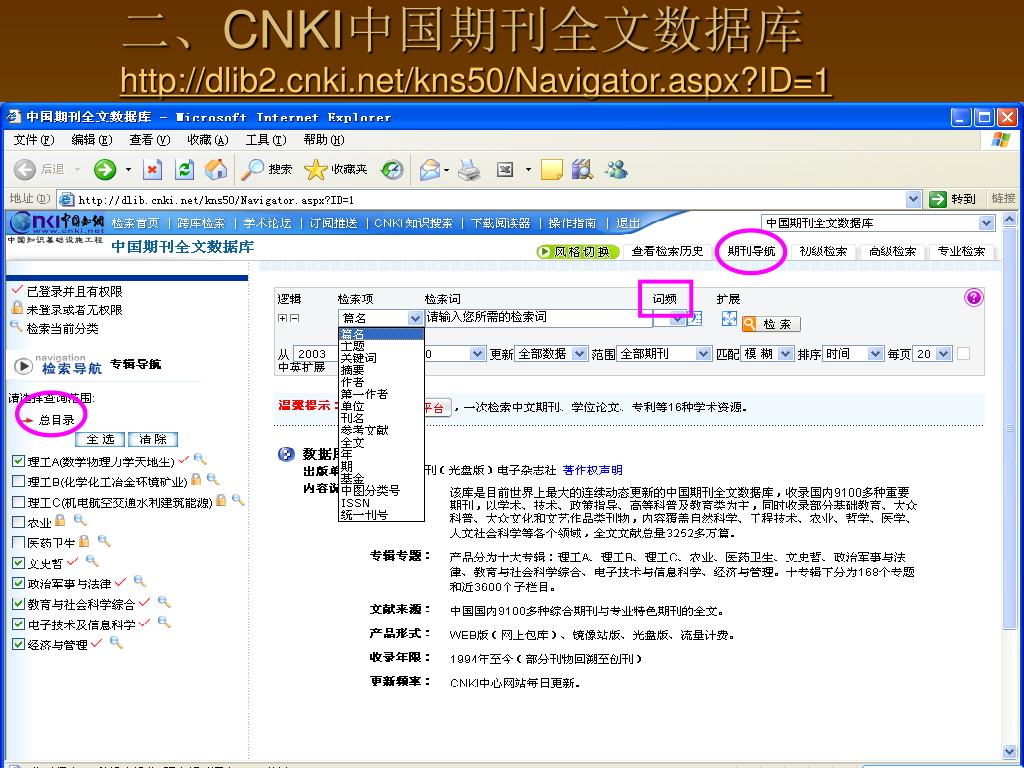
Task: Click the play icon beside 检索导航
Action: tap(24, 366)
